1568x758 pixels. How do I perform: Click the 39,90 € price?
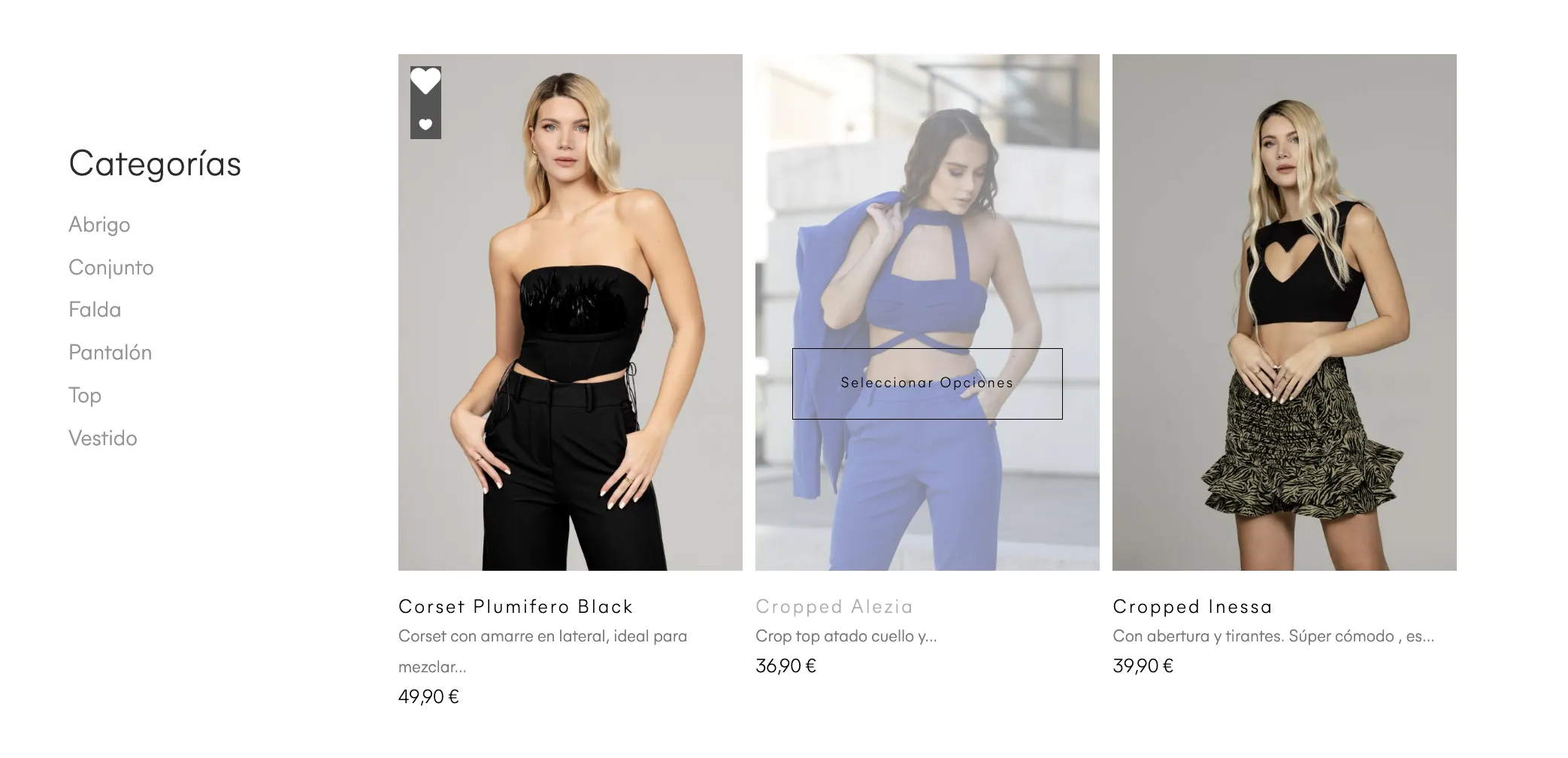tap(1143, 666)
